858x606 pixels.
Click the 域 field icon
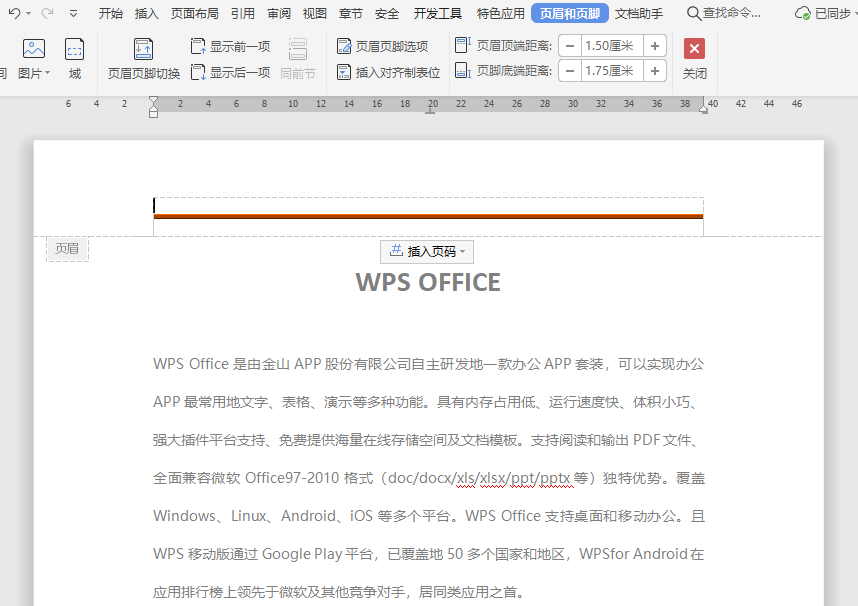point(74,49)
